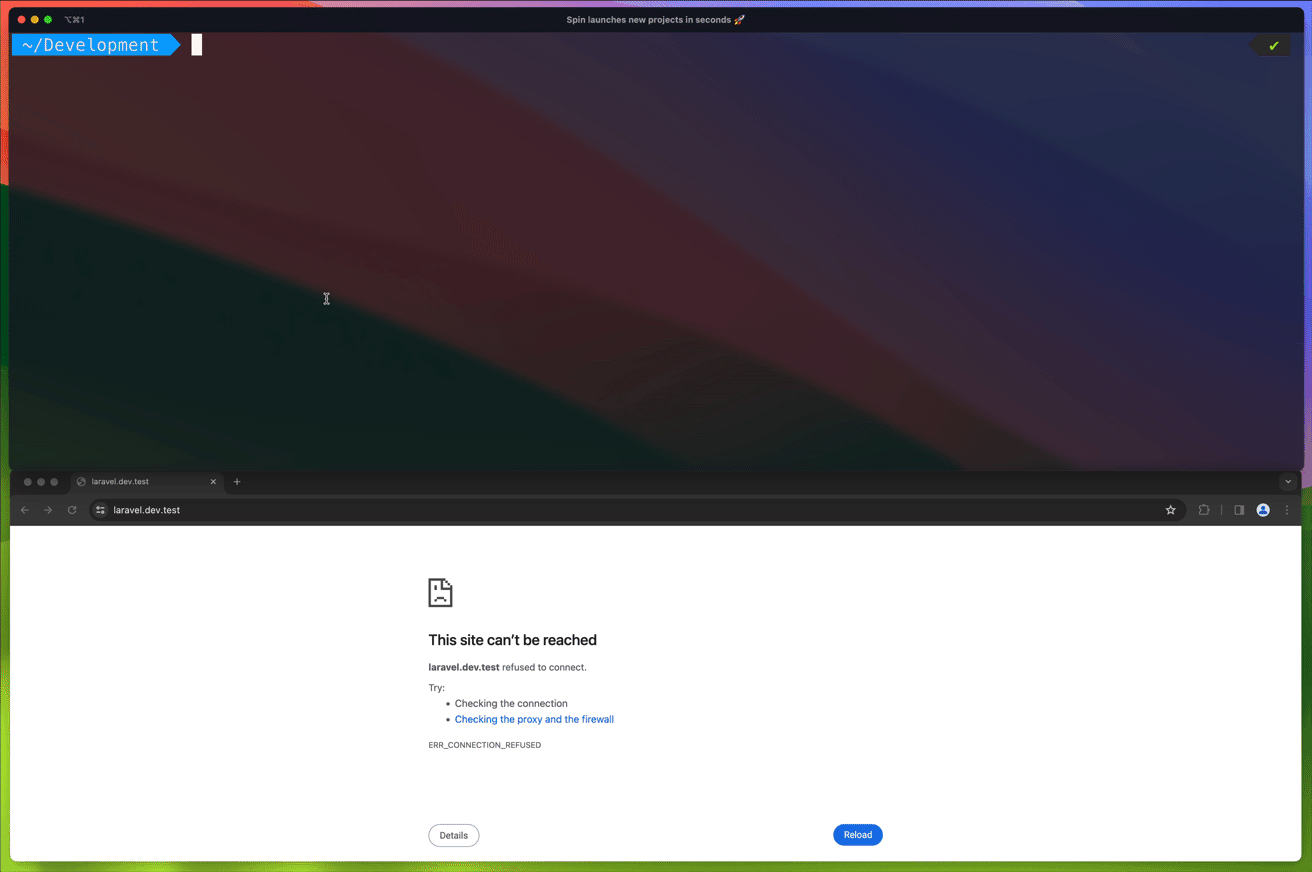Click the This site can't be reached heading

point(512,640)
